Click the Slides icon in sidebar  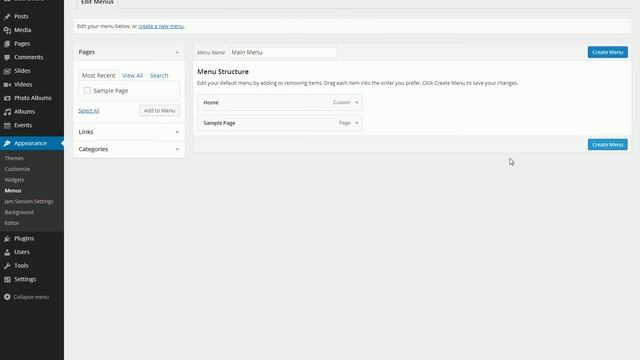point(7,71)
